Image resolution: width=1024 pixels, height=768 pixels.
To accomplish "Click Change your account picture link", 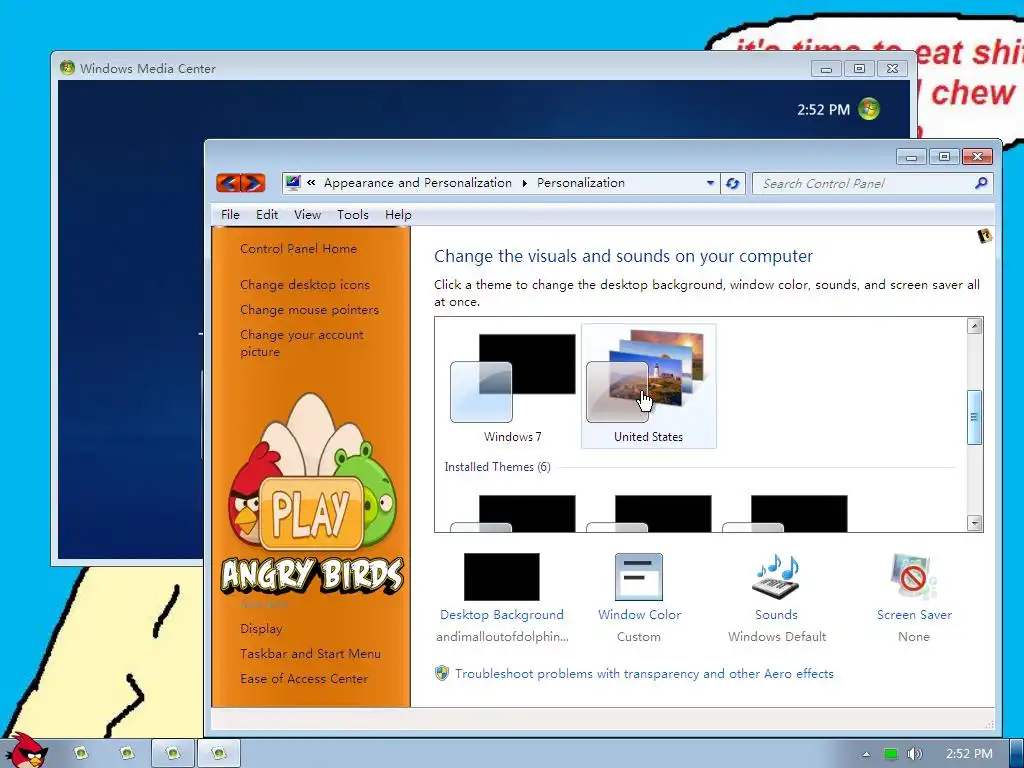I will click(302, 343).
